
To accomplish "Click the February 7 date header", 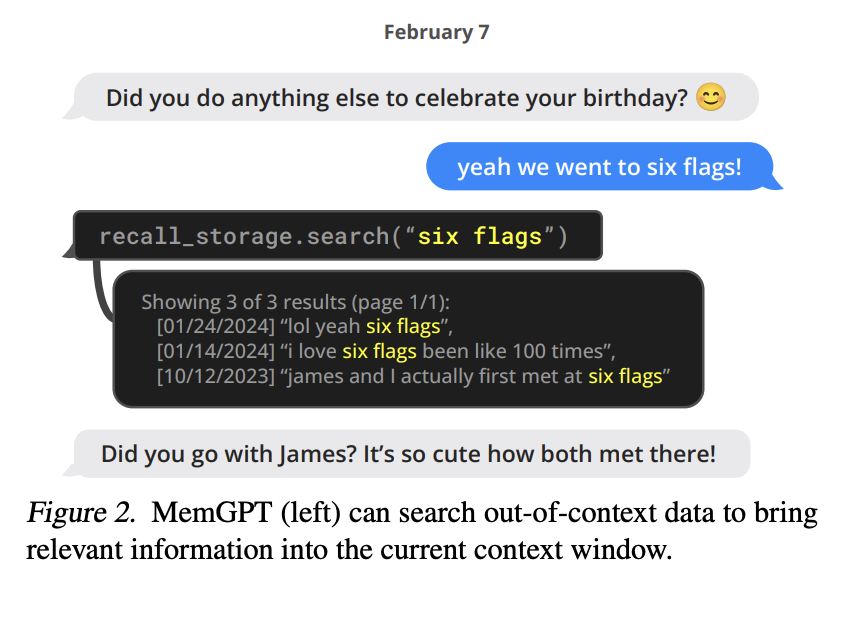I will [x=436, y=32].
